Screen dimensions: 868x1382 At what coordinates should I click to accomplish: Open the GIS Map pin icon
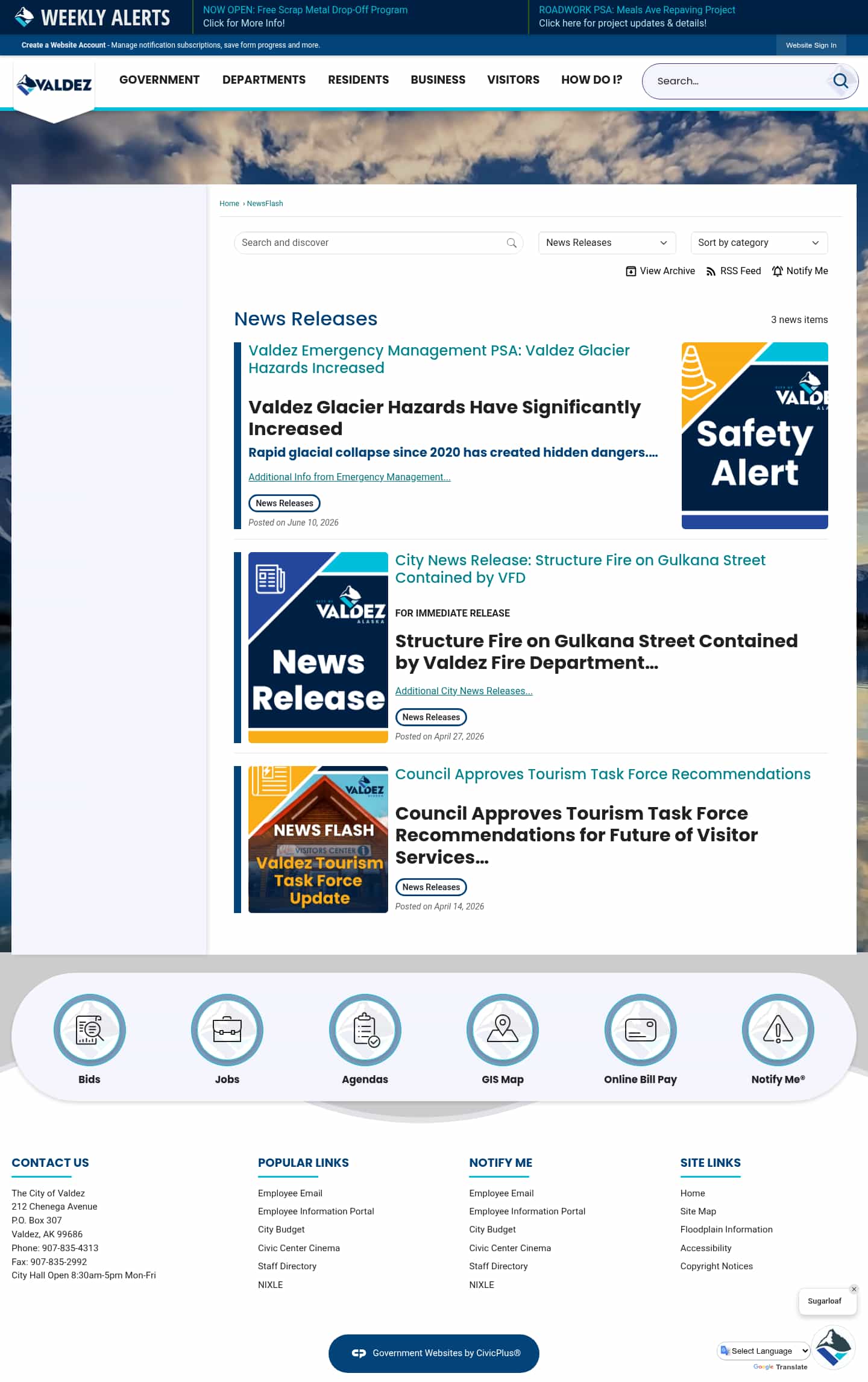pyautogui.click(x=502, y=1029)
